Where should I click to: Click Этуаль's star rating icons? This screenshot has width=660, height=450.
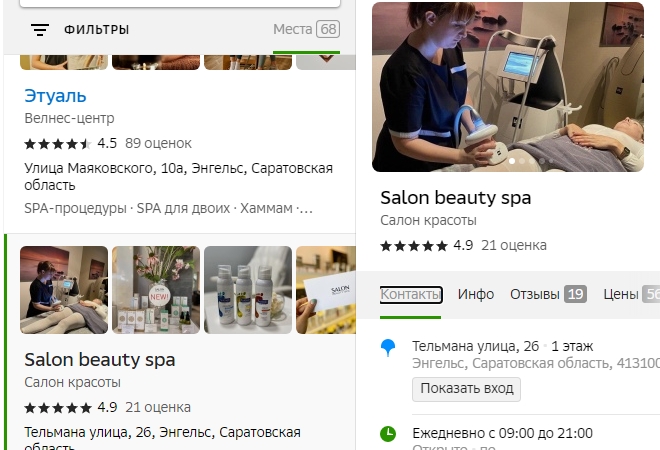tap(58, 143)
